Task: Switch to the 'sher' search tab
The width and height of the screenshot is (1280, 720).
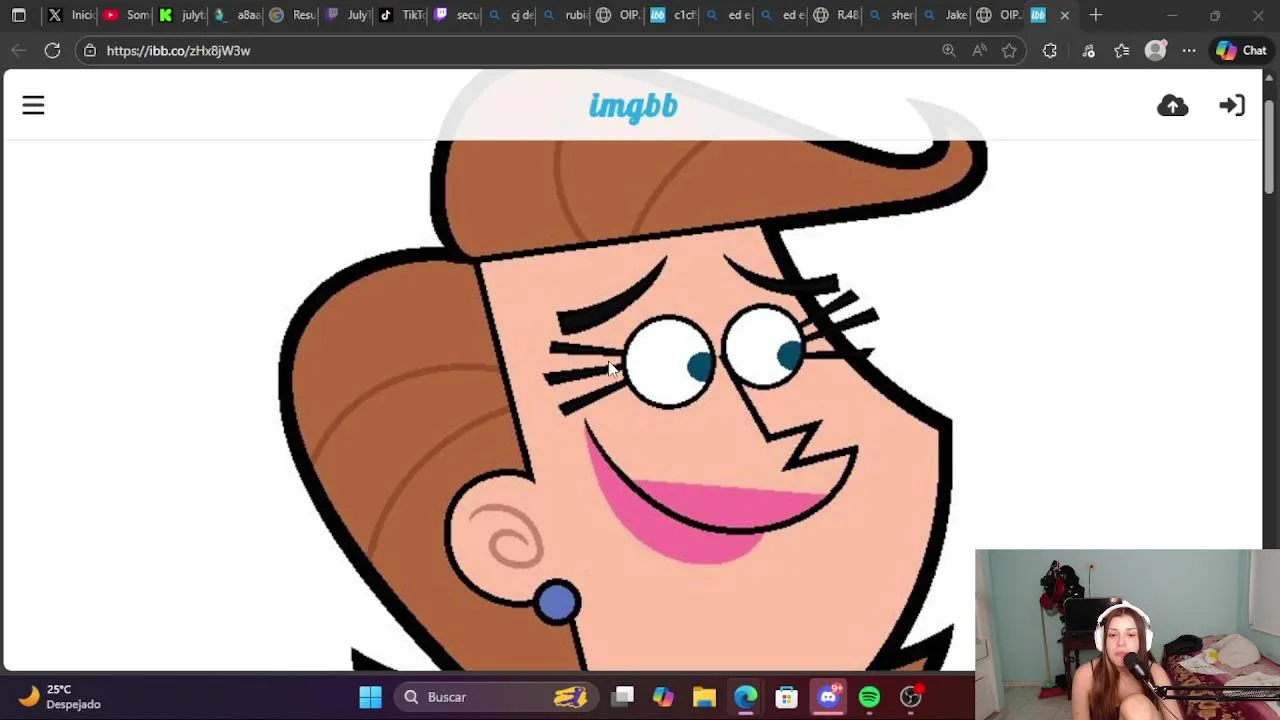Action: [892, 15]
